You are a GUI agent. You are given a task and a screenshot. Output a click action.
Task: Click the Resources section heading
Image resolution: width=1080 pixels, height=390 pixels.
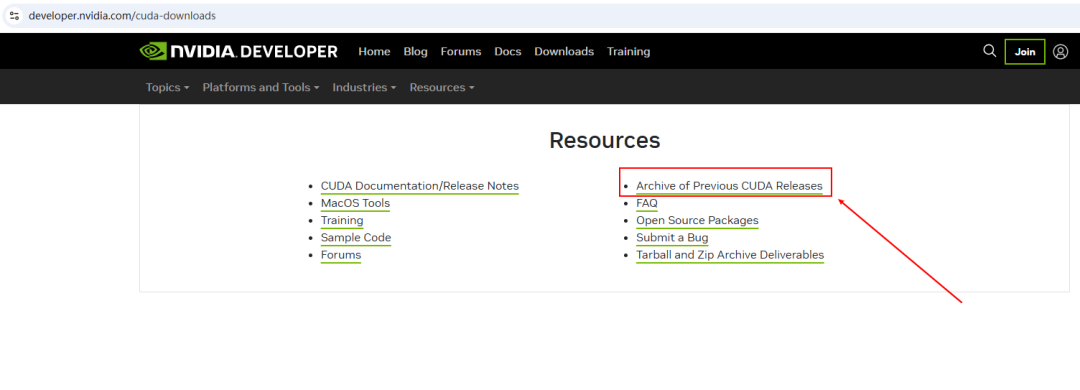click(x=605, y=141)
